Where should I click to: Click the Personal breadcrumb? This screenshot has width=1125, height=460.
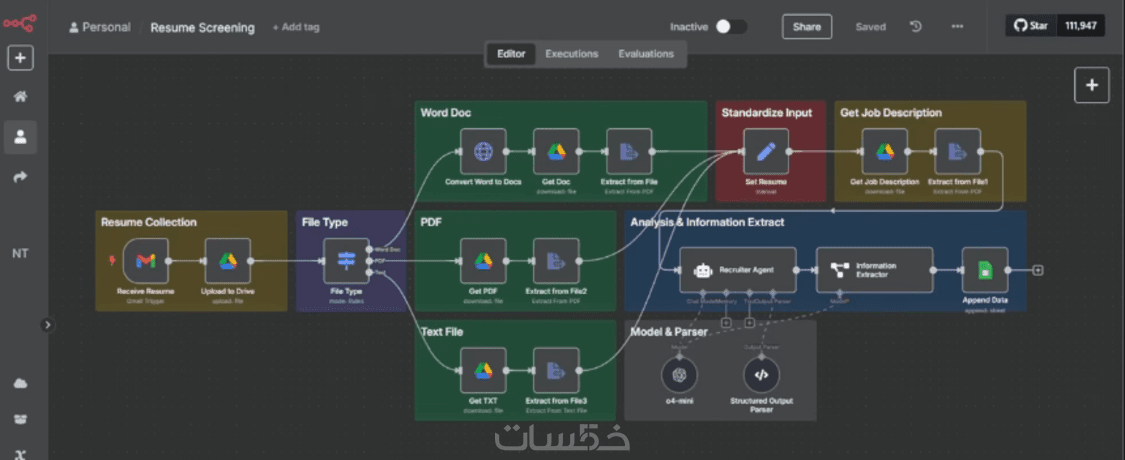(x=100, y=27)
